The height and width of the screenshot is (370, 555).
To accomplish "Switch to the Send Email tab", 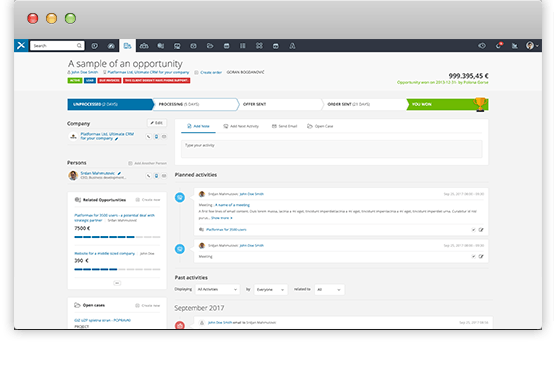I will coord(284,126).
